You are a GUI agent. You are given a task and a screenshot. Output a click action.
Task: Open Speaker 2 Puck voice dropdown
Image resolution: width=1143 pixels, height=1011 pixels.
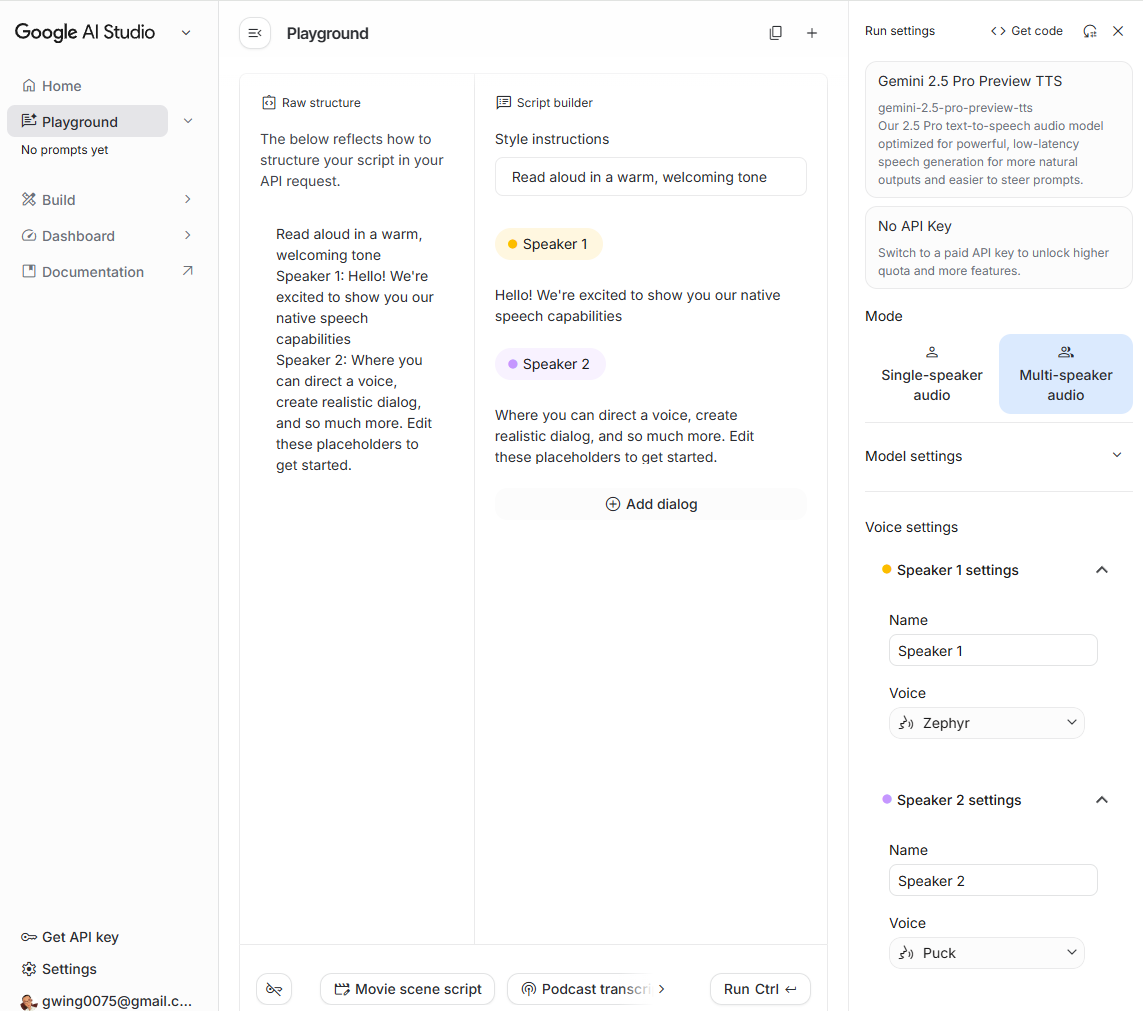click(x=986, y=953)
